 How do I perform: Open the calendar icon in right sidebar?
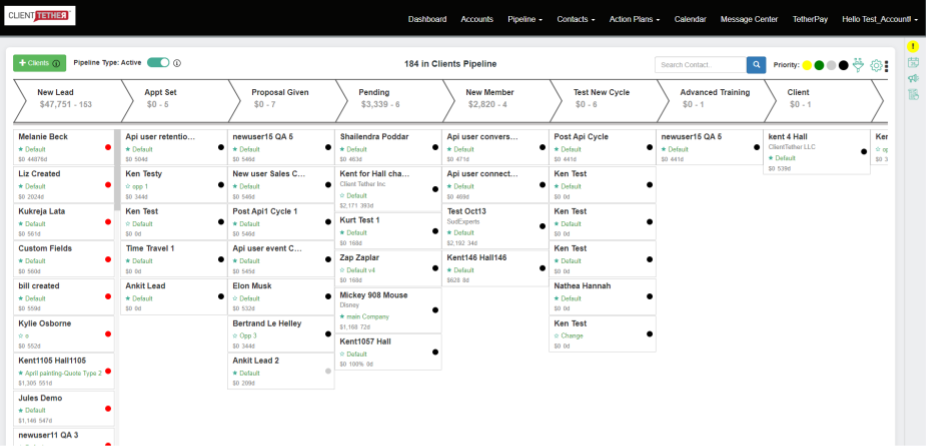click(x=913, y=63)
